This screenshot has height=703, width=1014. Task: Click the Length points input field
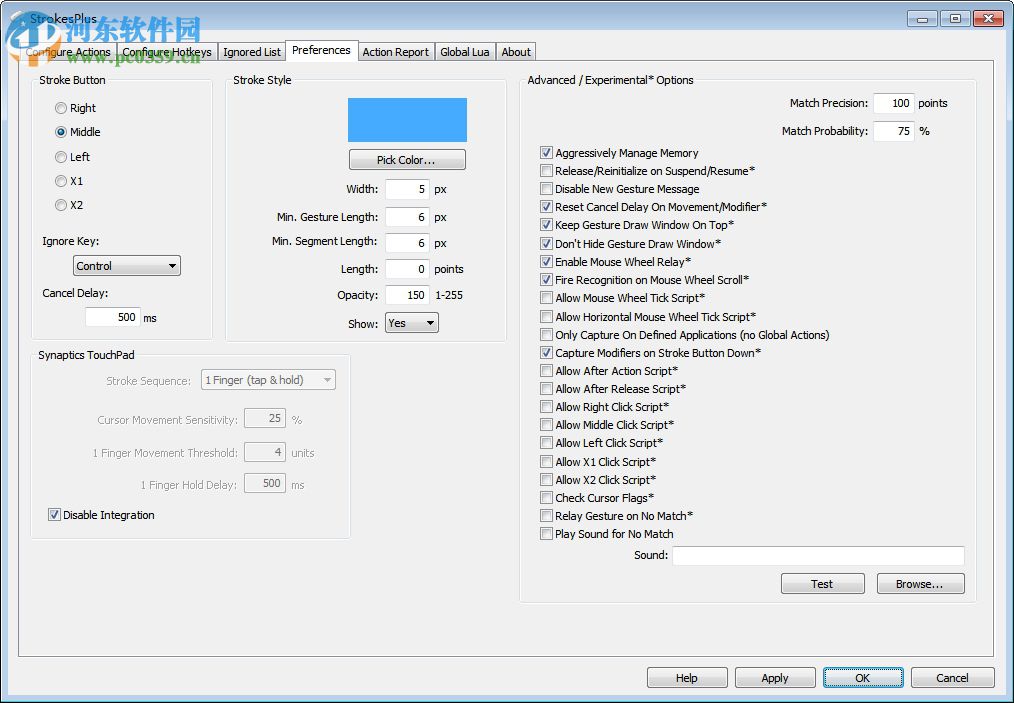pyautogui.click(x=407, y=269)
